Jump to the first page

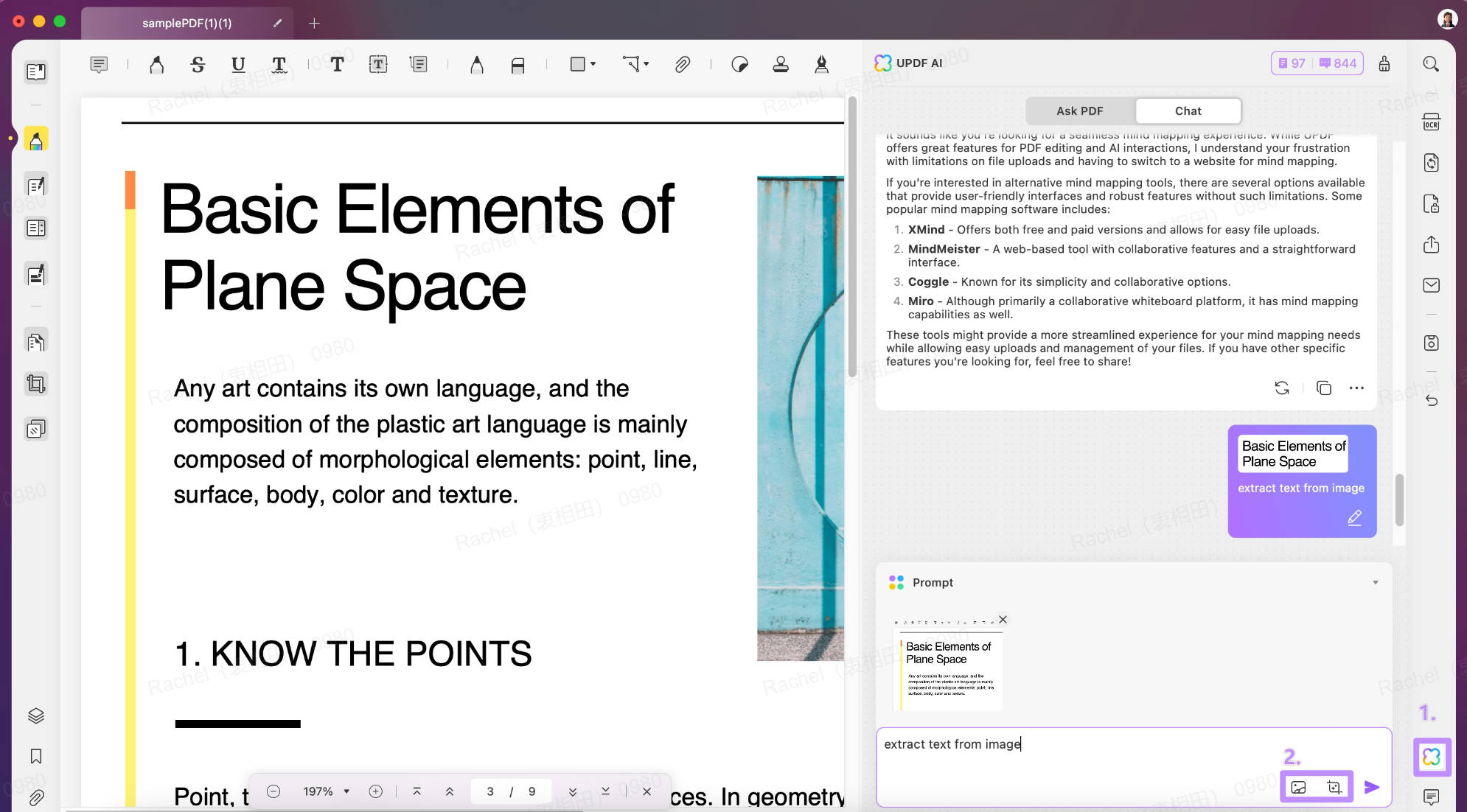tap(417, 791)
